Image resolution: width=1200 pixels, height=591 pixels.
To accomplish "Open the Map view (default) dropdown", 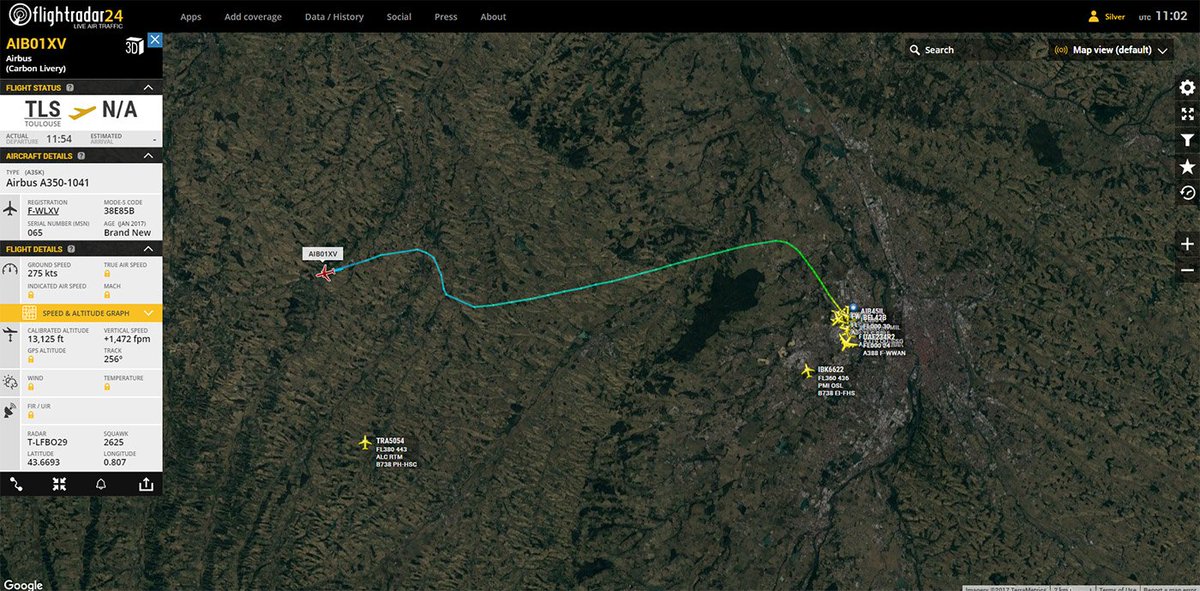I will [x=1111, y=50].
